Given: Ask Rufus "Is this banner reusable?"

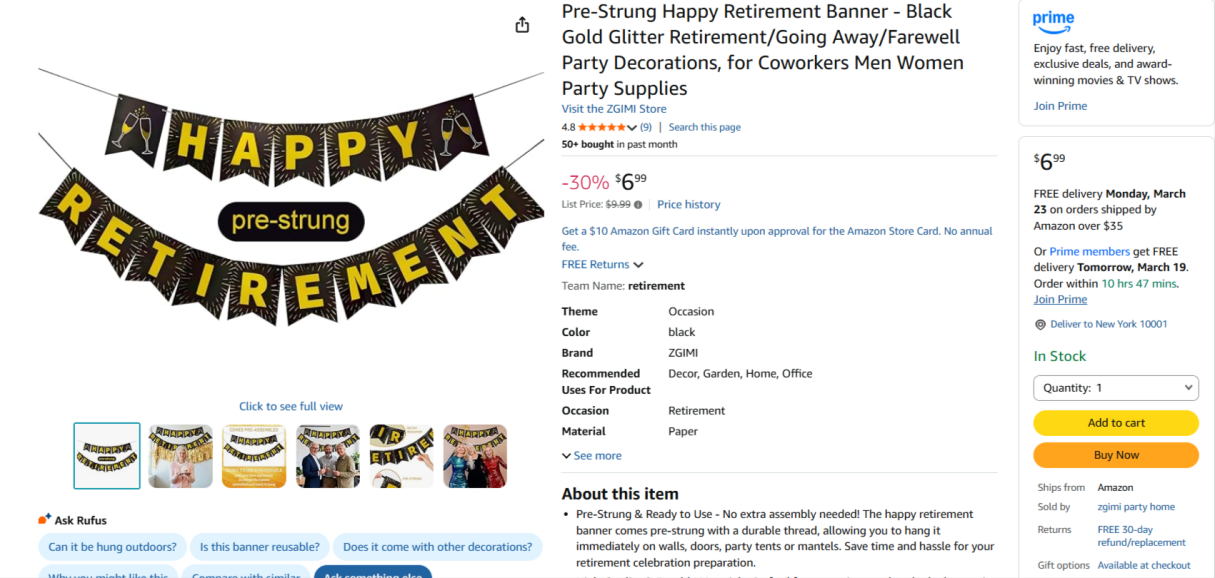Looking at the screenshot, I should [260, 547].
